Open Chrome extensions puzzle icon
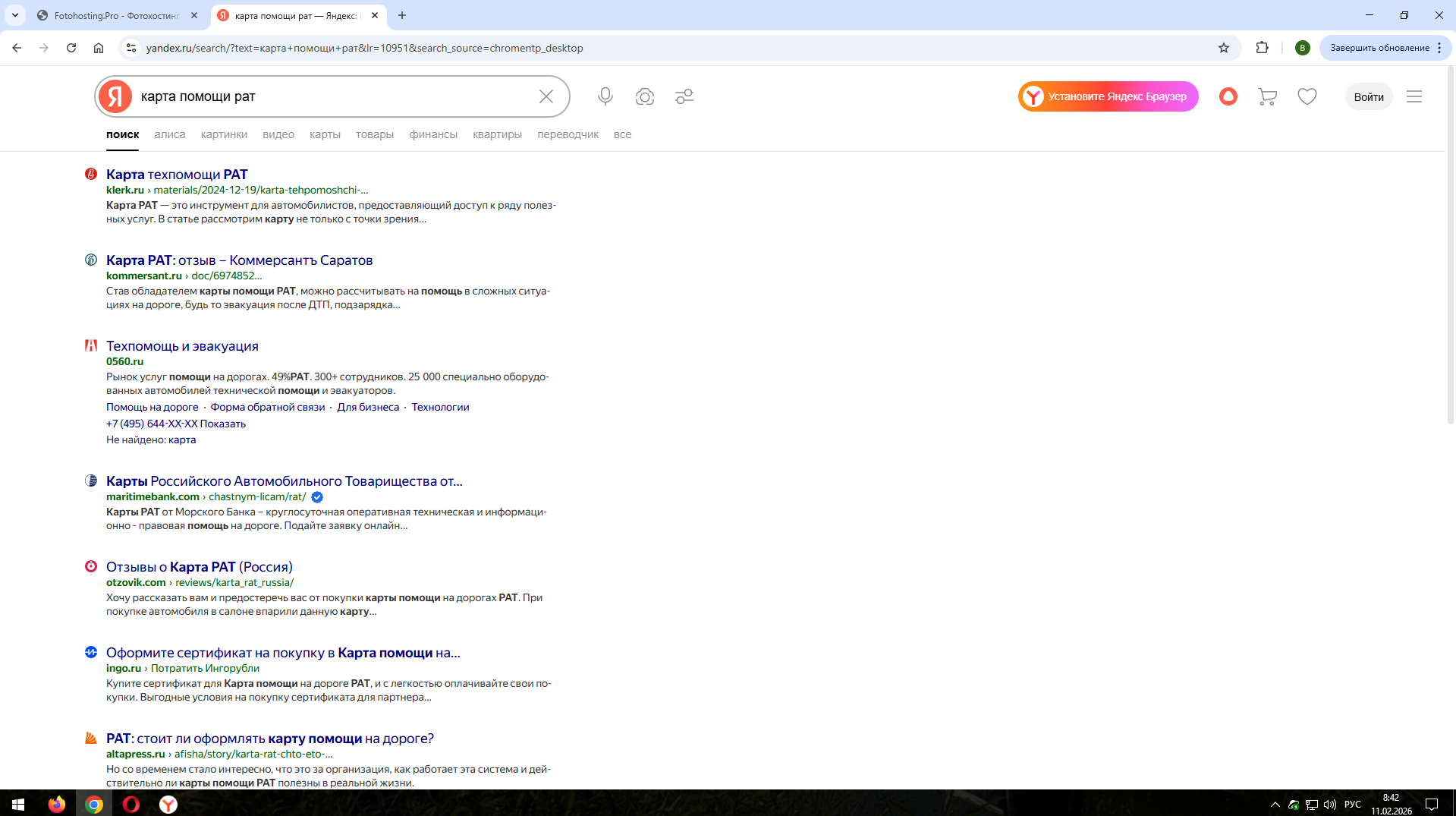 (1263, 48)
